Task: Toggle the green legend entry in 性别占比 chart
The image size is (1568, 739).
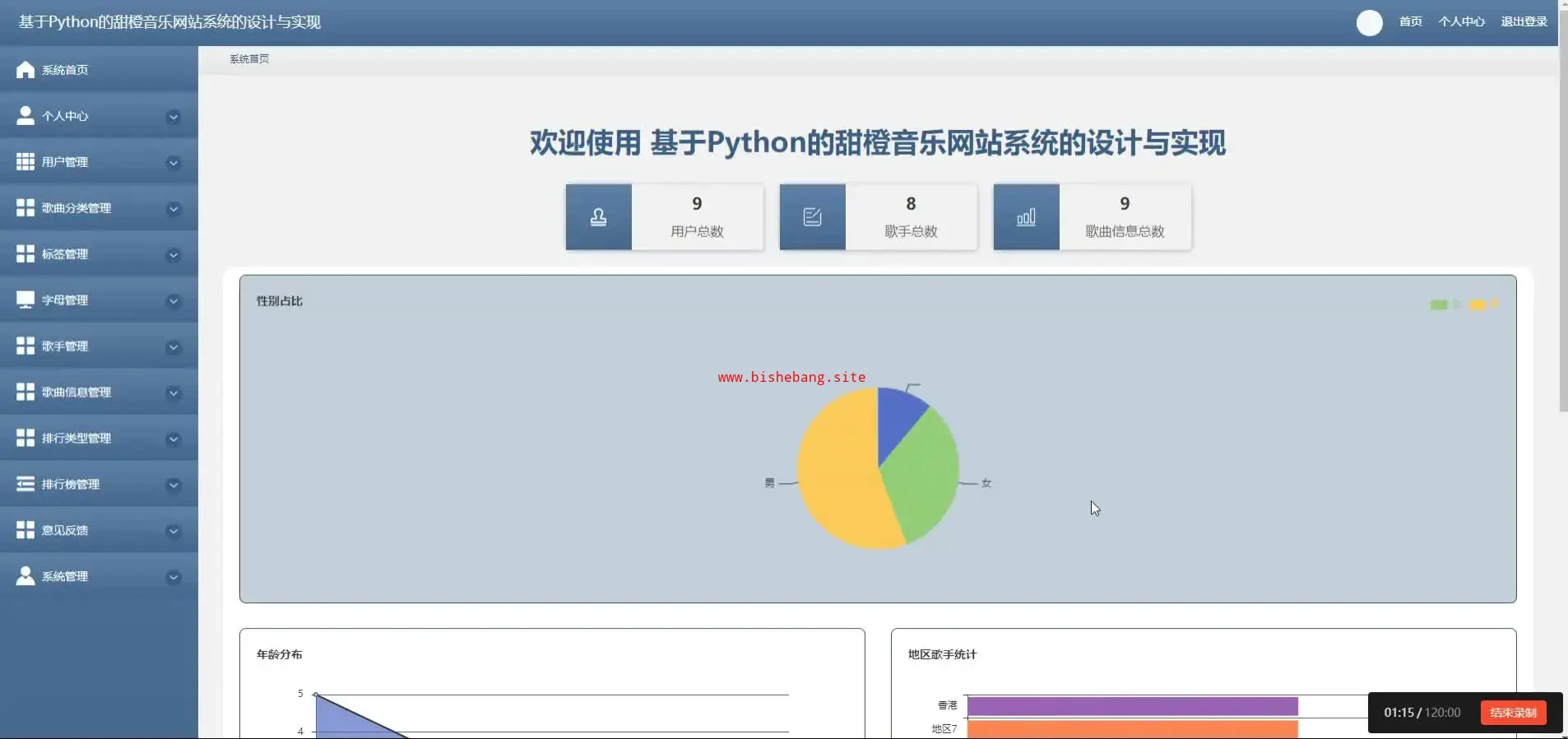Action: 1445,304
